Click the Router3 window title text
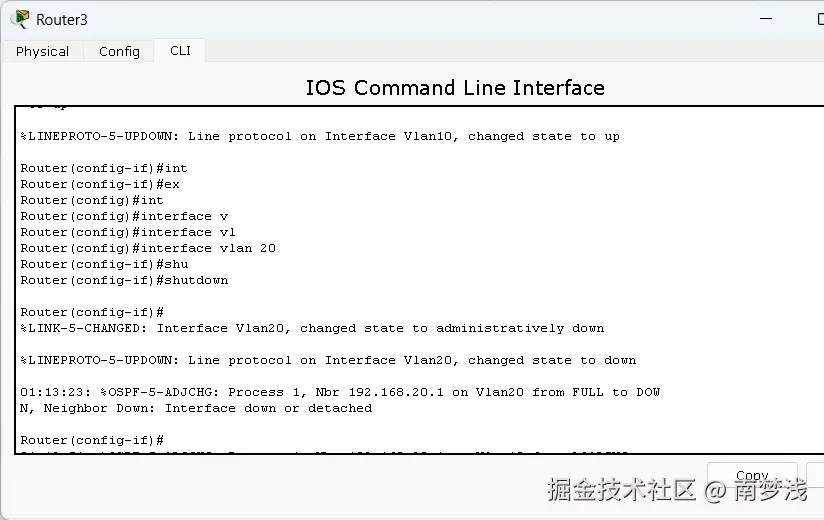Image resolution: width=824 pixels, height=520 pixels. point(61,20)
